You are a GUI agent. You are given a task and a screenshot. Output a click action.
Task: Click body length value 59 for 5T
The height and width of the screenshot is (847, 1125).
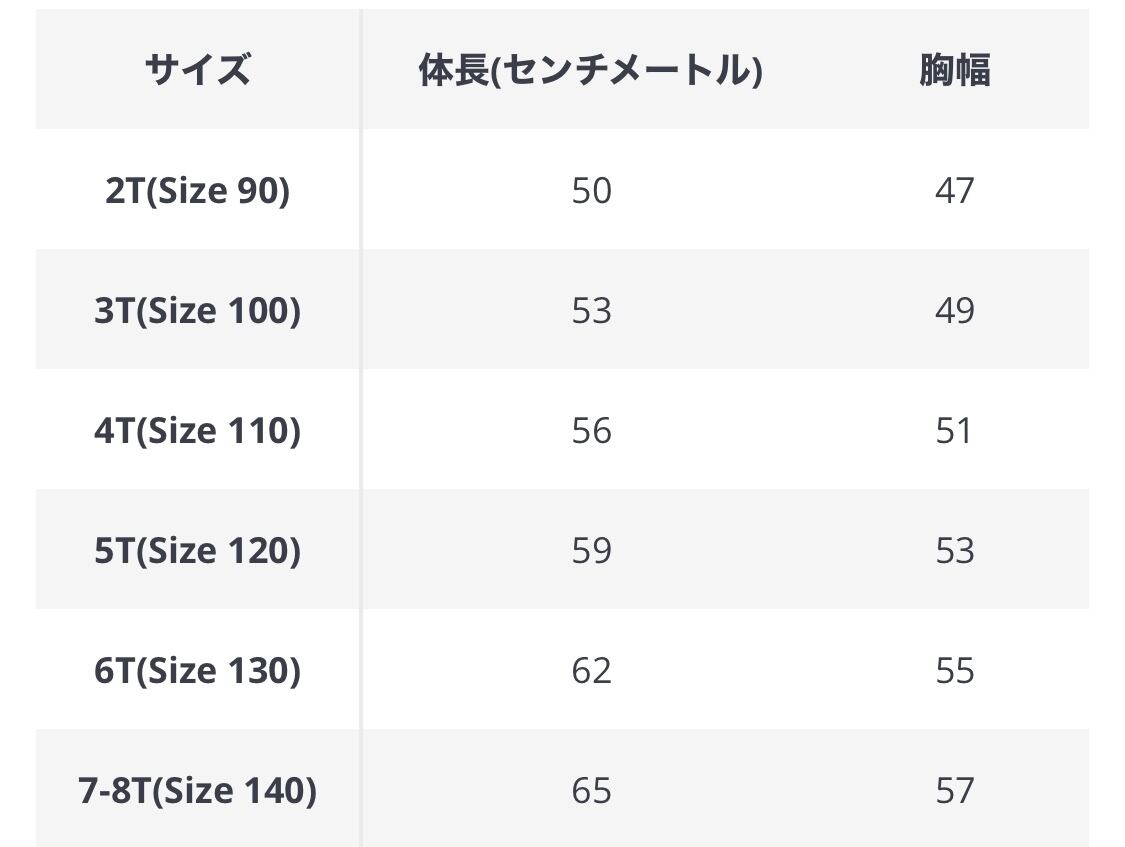(591, 550)
